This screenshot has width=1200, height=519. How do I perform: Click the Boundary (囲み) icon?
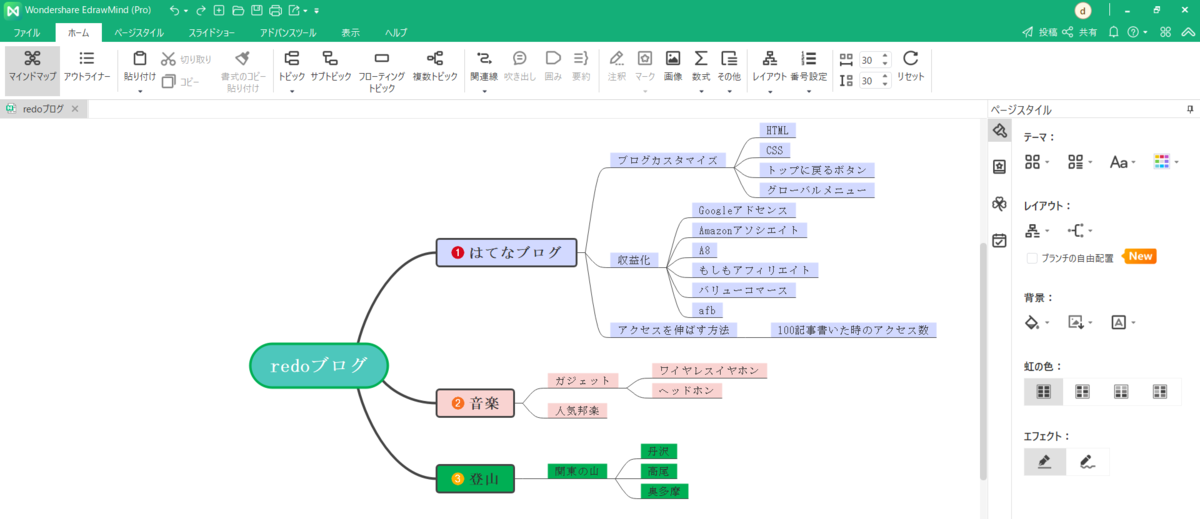[553, 59]
